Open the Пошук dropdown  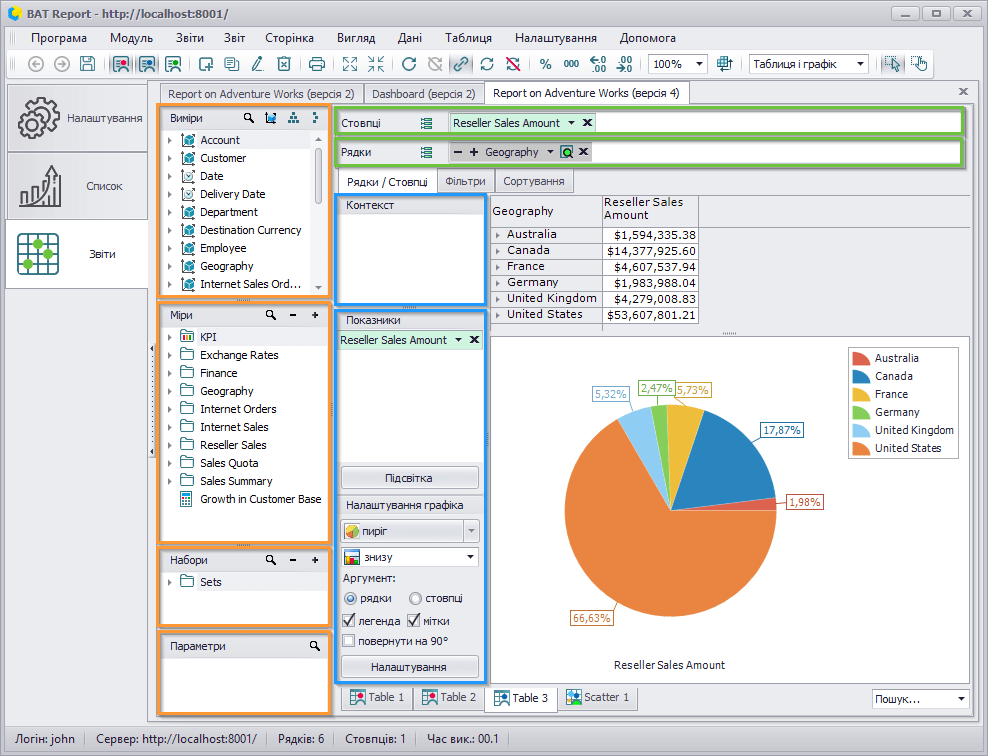[961, 699]
